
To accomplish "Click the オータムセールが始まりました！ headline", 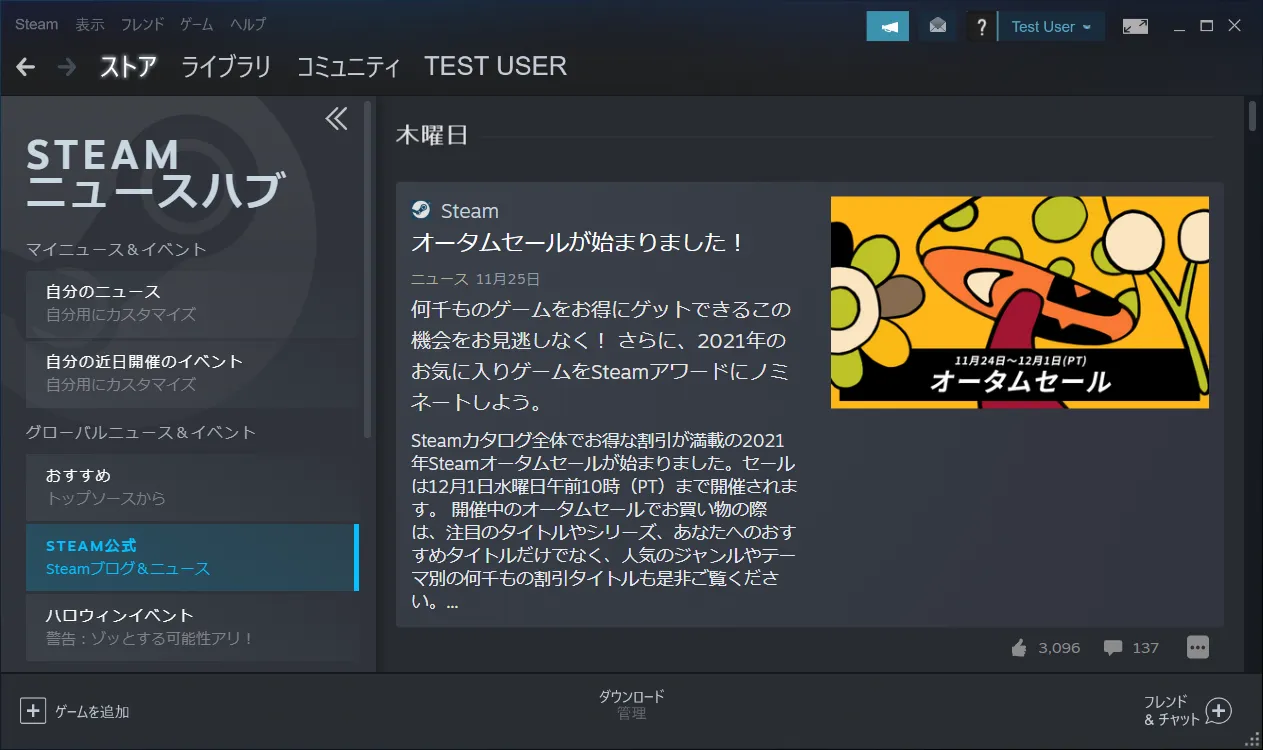I will (x=579, y=243).
